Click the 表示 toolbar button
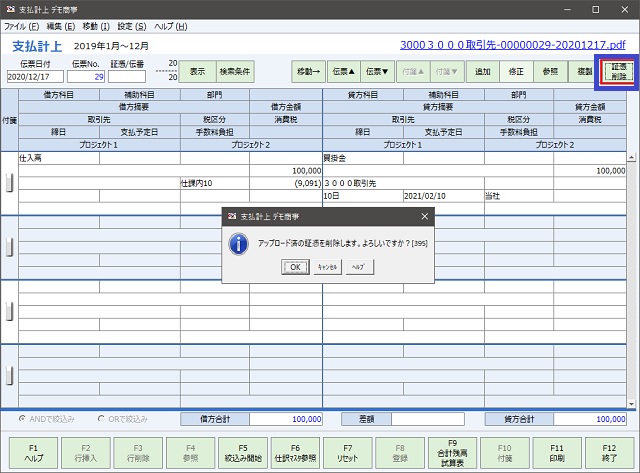Image resolution: width=640 pixels, height=473 pixels. click(197, 71)
